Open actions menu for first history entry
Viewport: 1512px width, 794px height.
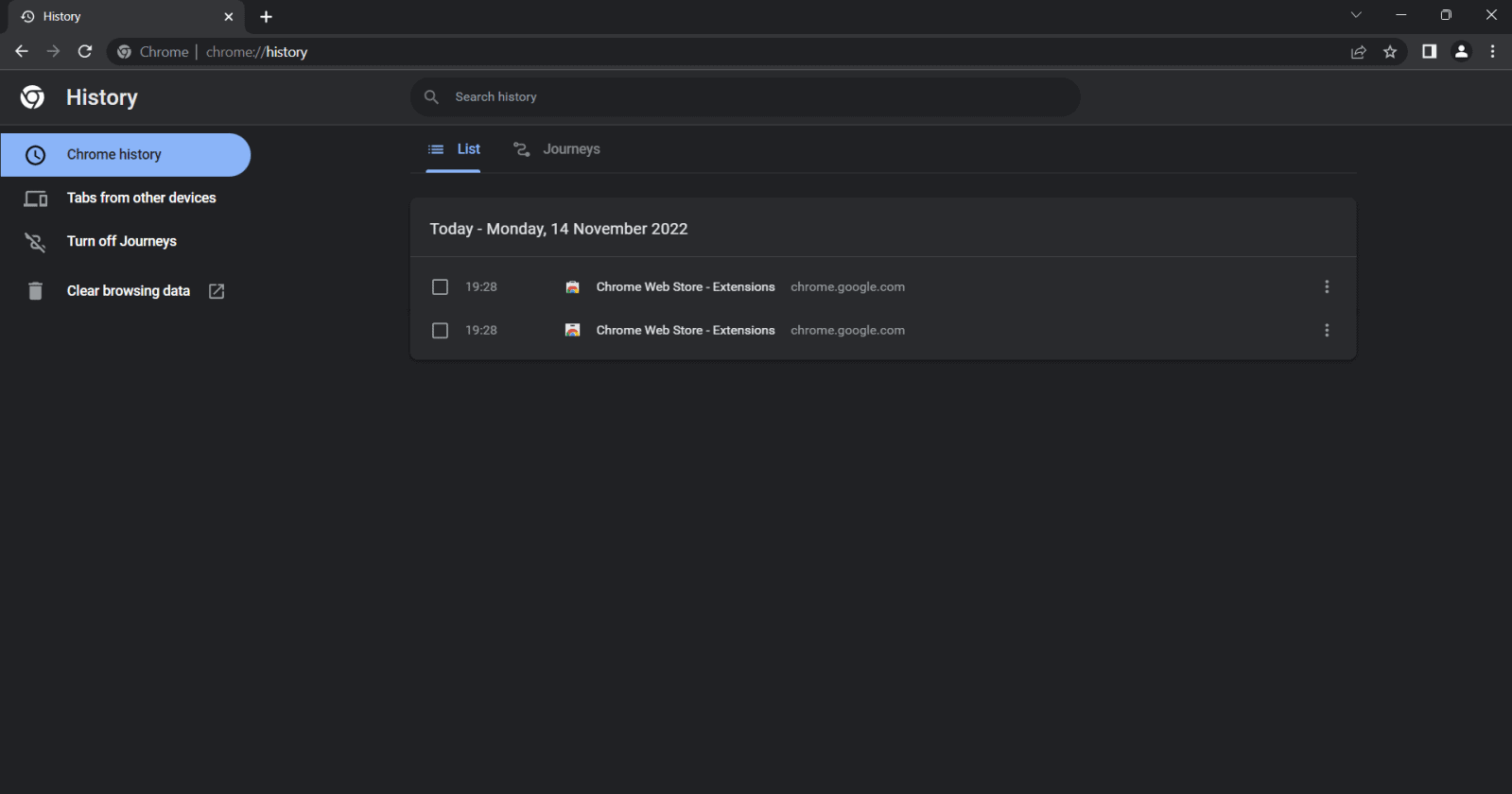[x=1327, y=287]
